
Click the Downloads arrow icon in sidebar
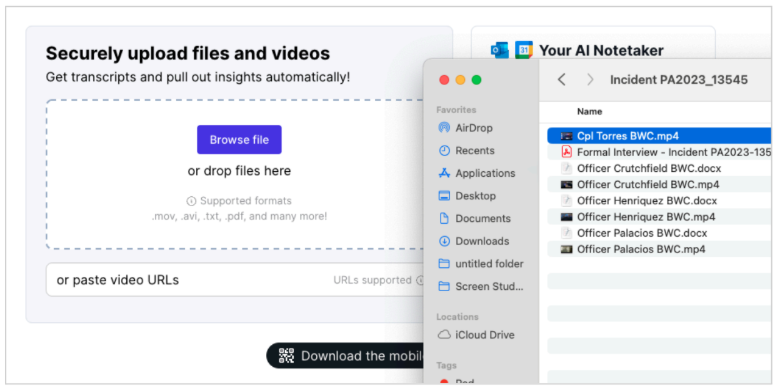tap(444, 241)
